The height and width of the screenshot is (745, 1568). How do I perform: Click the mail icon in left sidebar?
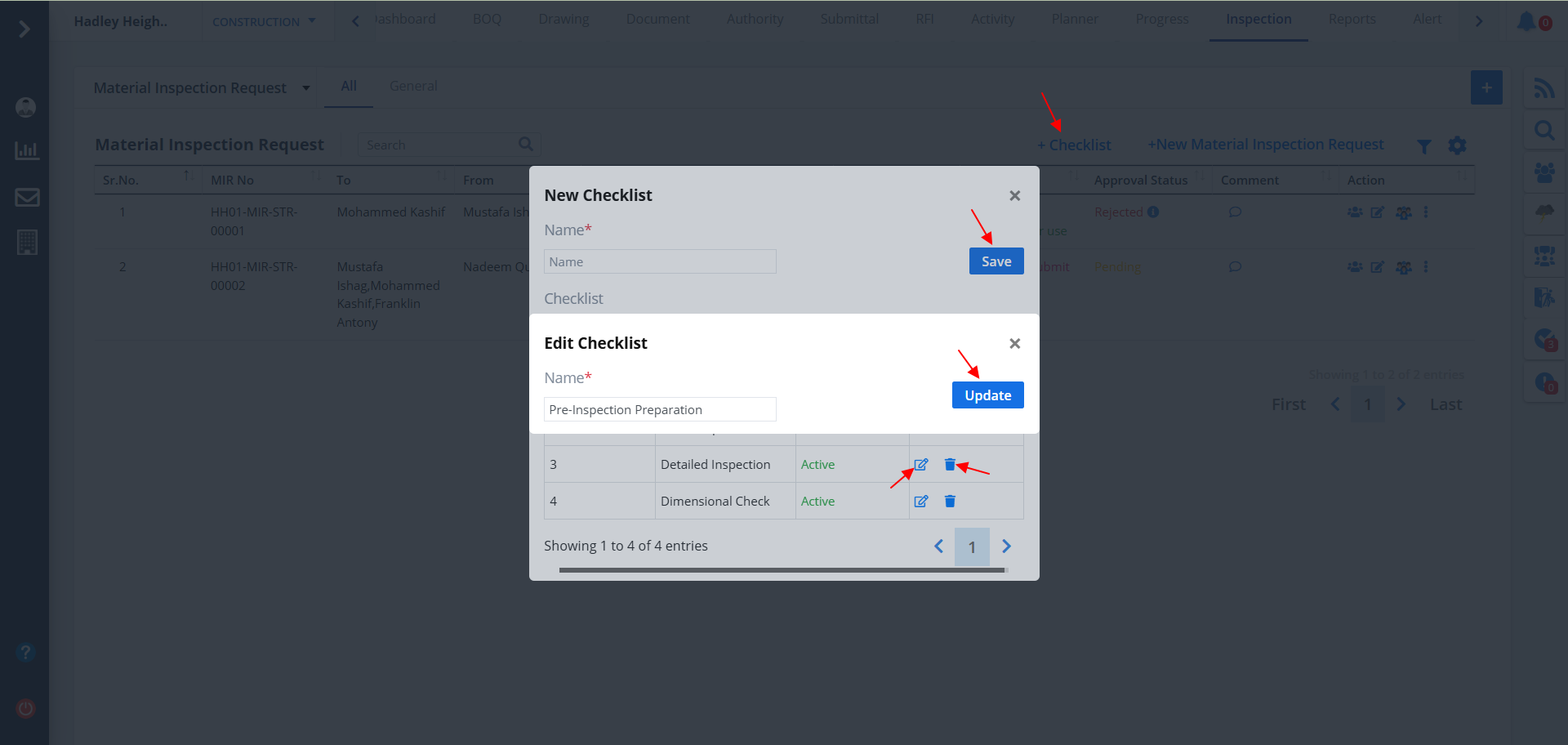tap(27, 198)
